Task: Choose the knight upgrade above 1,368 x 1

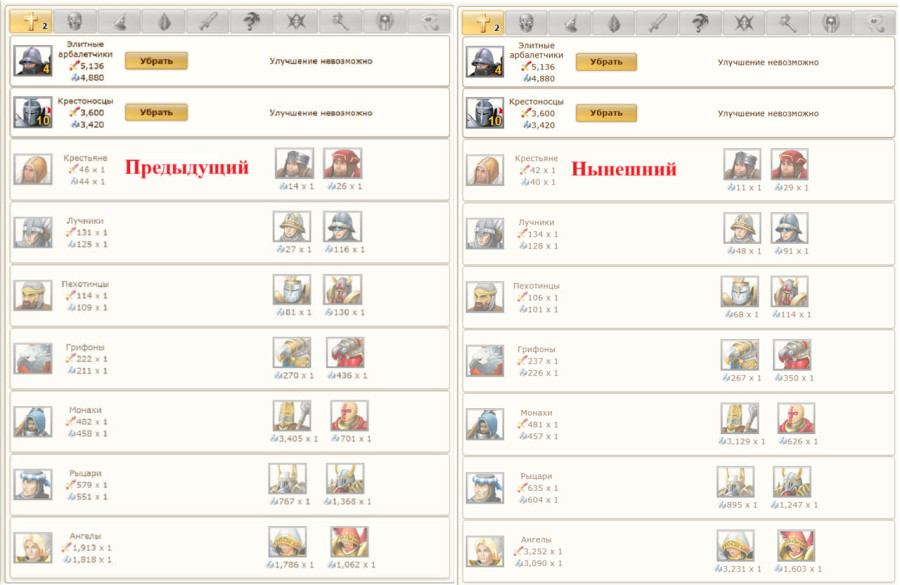Action: pos(345,479)
